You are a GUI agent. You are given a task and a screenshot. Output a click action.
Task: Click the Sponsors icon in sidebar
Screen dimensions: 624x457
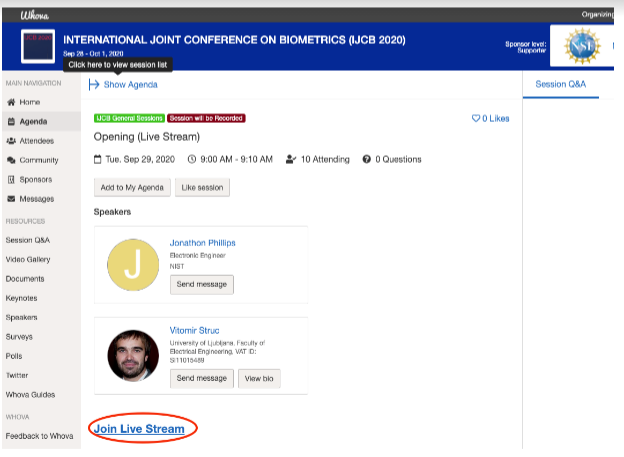click(x=11, y=180)
